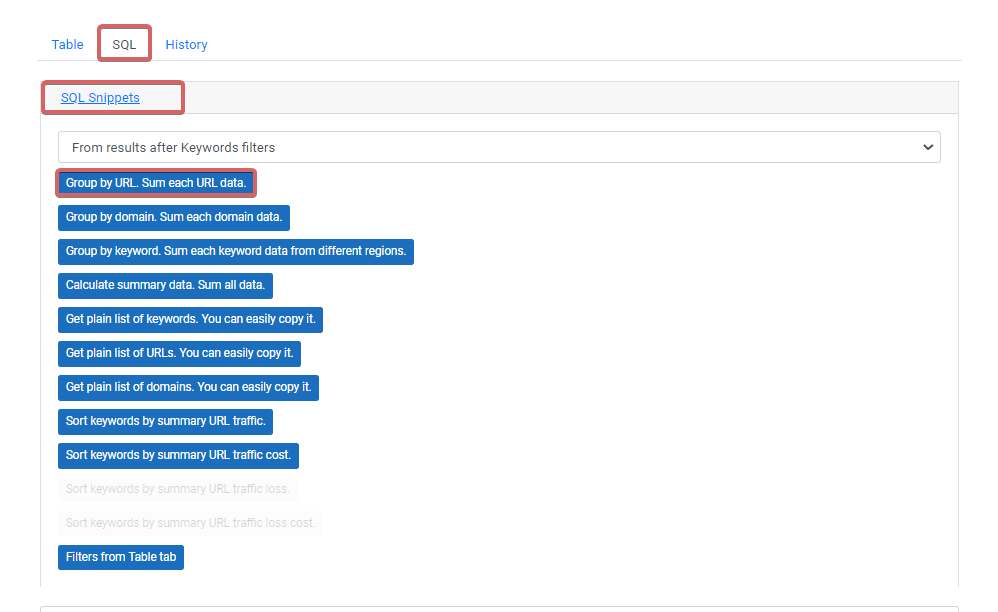Image resolution: width=998 pixels, height=612 pixels.
Task: Open the History tab
Action: [186, 45]
